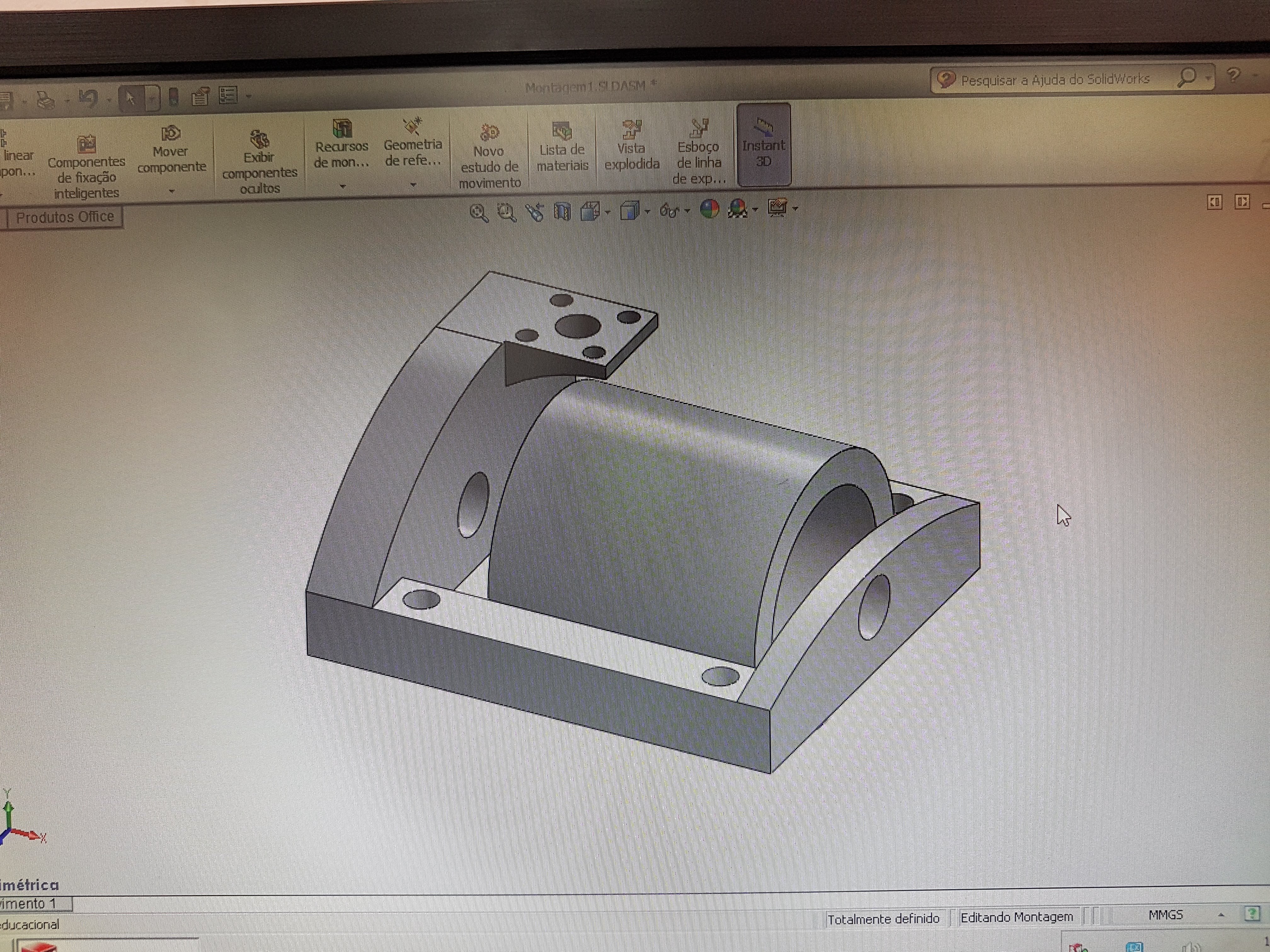This screenshot has height=952, width=1270.
Task: Click the Previous View icon
Action: tap(535, 212)
